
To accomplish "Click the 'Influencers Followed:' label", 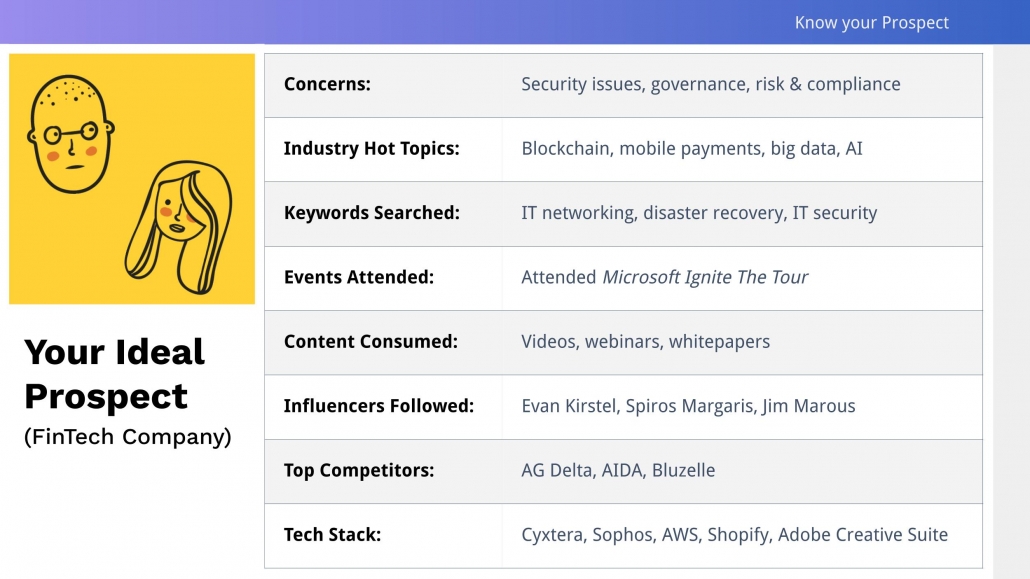I will [x=378, y=406].
